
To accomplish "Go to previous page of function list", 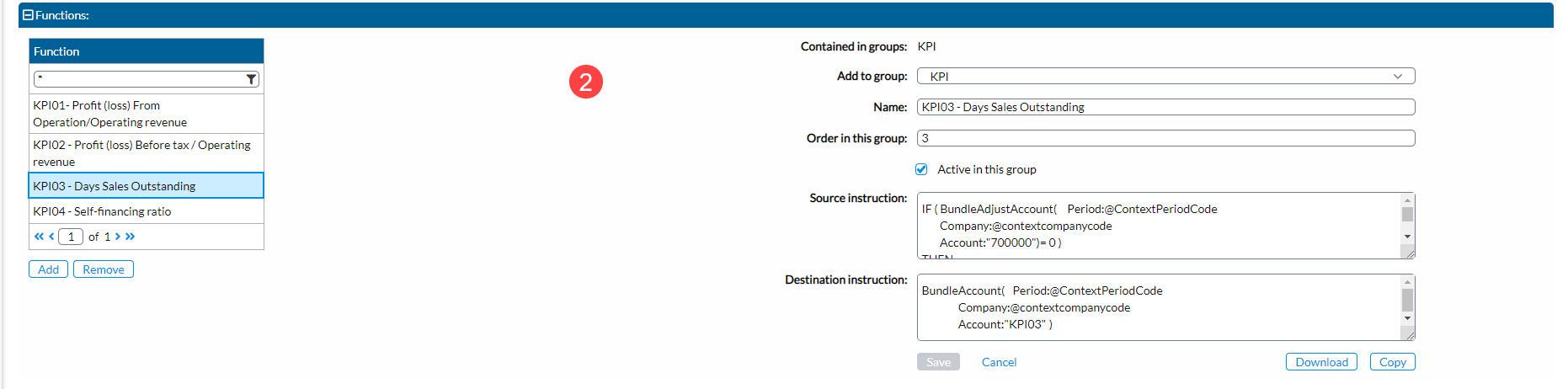I will coord(51,237).
